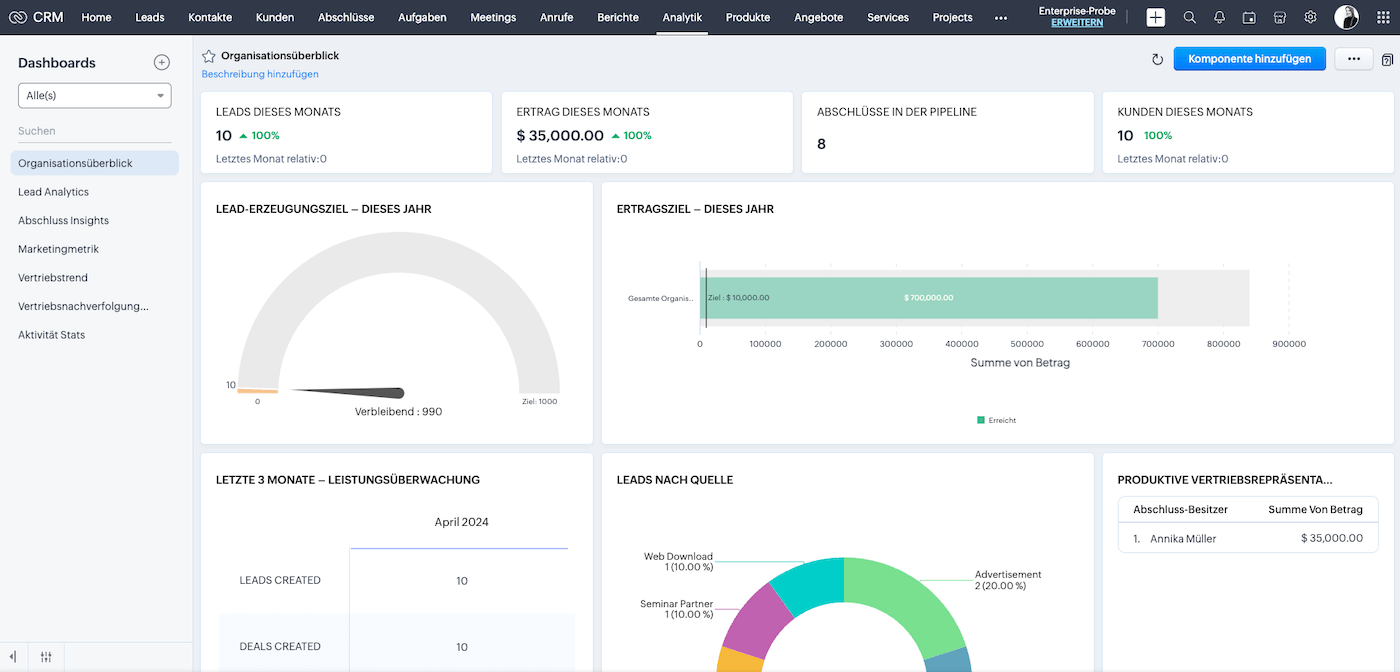Open the Kontakte module tab

click(210, 17)
